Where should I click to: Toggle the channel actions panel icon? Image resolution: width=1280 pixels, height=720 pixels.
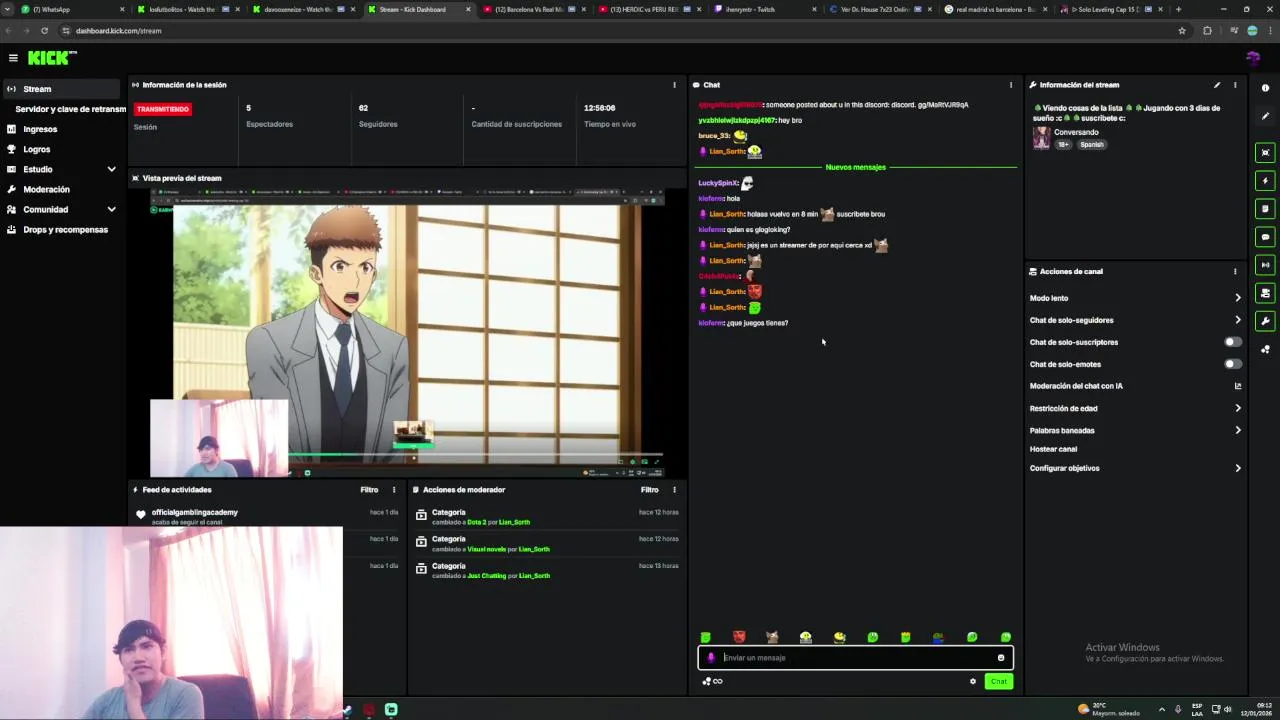1265,293
